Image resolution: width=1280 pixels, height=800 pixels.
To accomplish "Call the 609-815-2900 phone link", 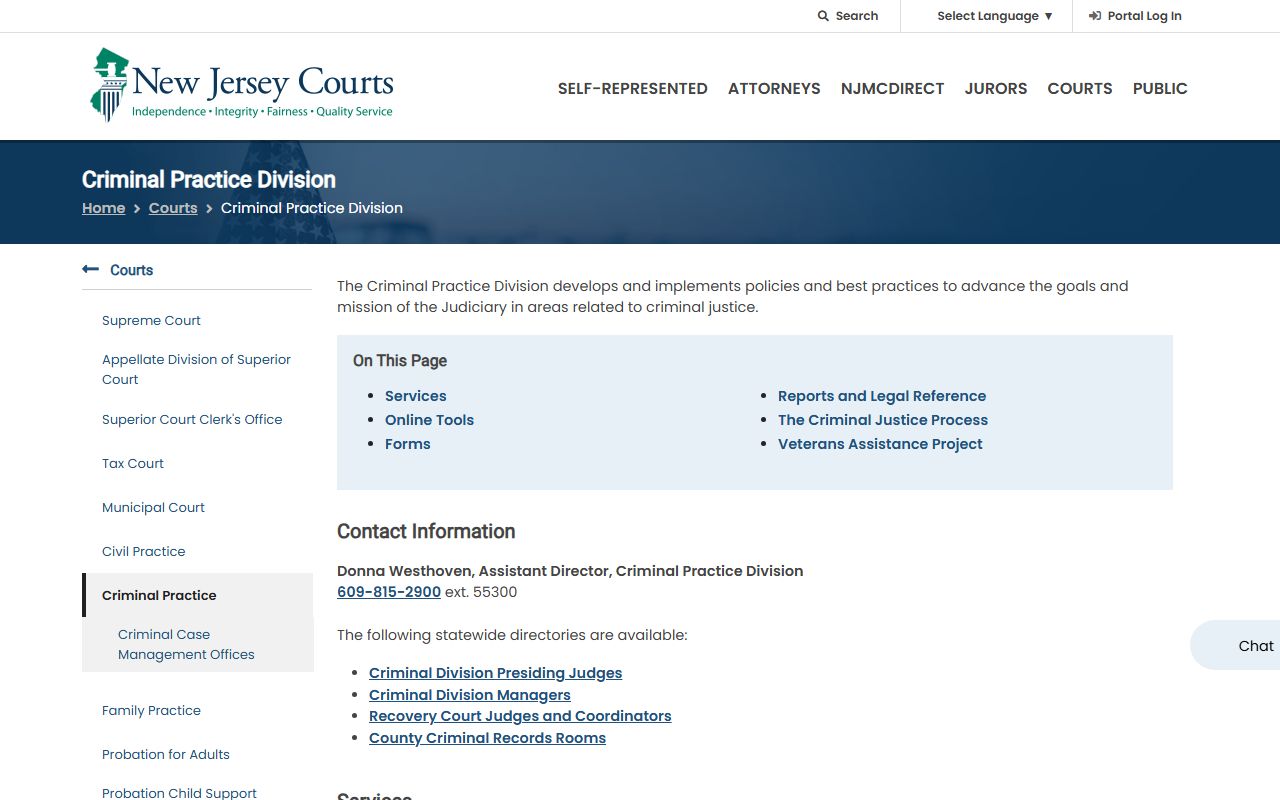I will click(x=389, y=592).
